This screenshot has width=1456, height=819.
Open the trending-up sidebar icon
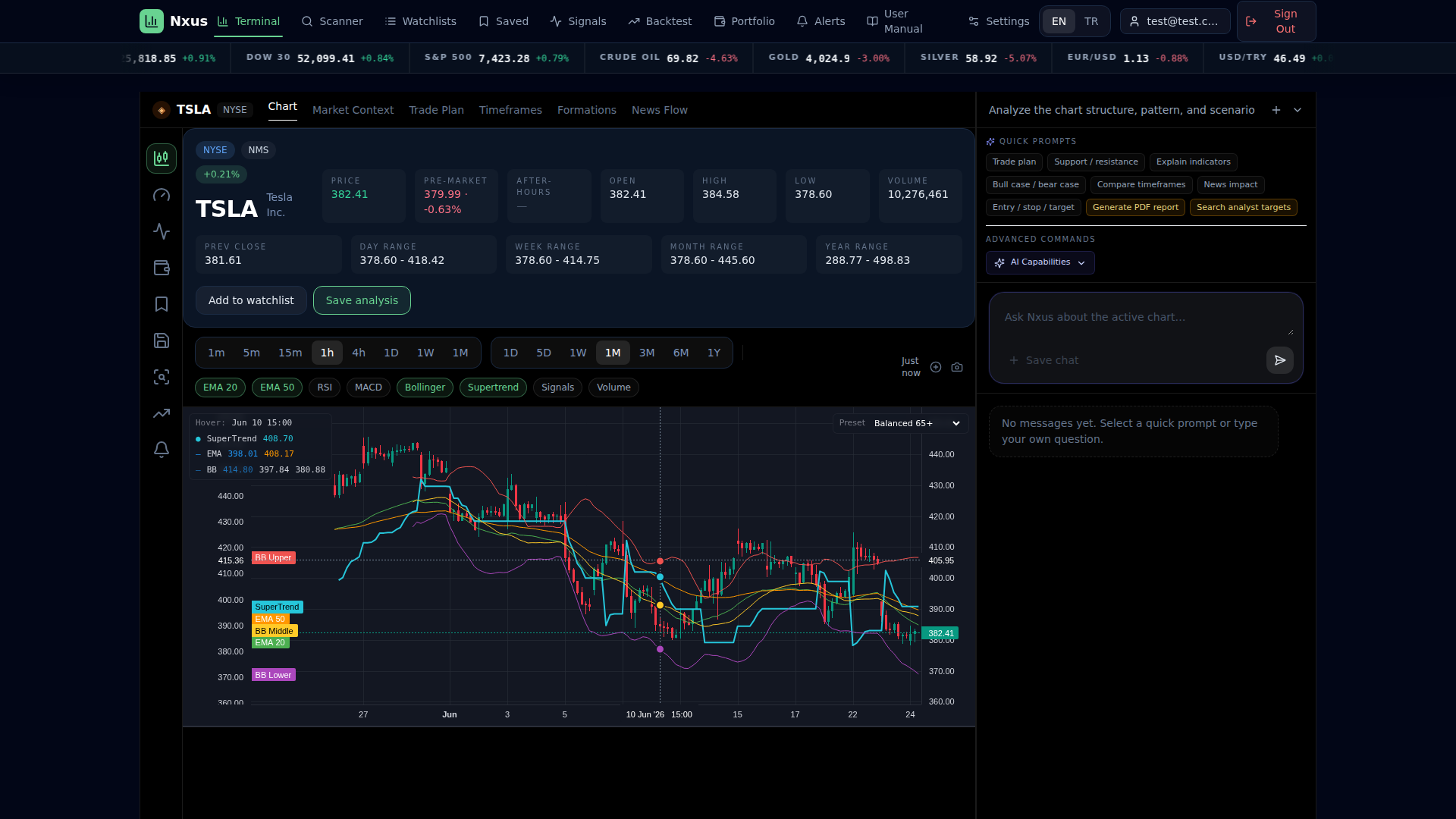[x=162, y=413]
